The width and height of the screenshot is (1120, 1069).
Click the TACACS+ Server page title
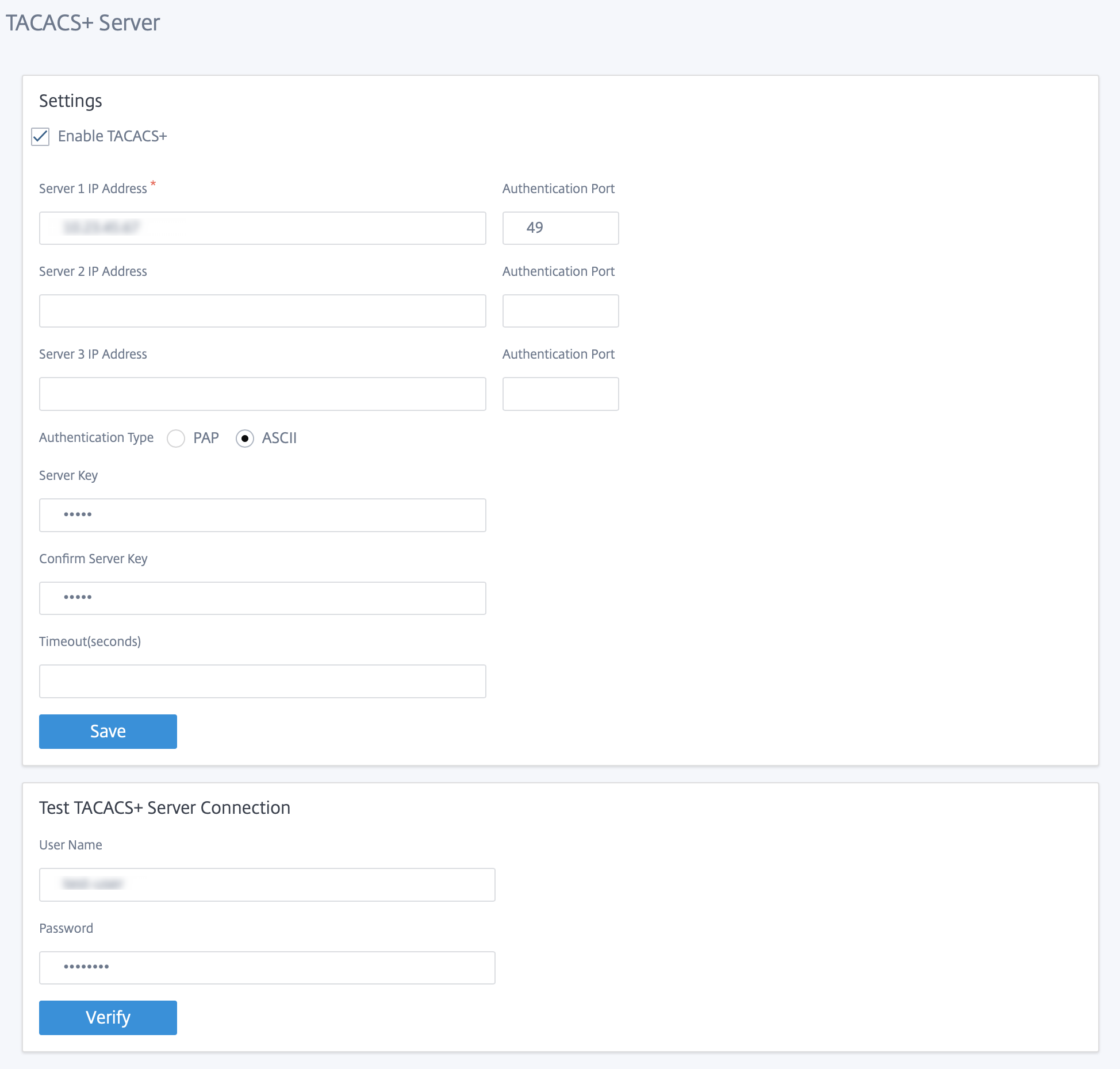click(83, 23)
